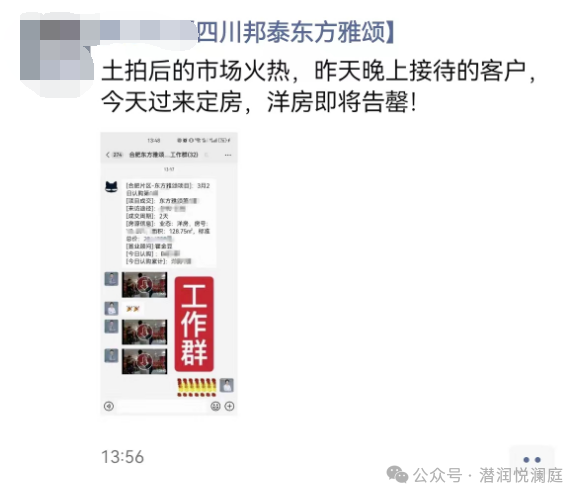581x498 pixels.
Task: Play the first video message thumbnail
Action: 145,285
